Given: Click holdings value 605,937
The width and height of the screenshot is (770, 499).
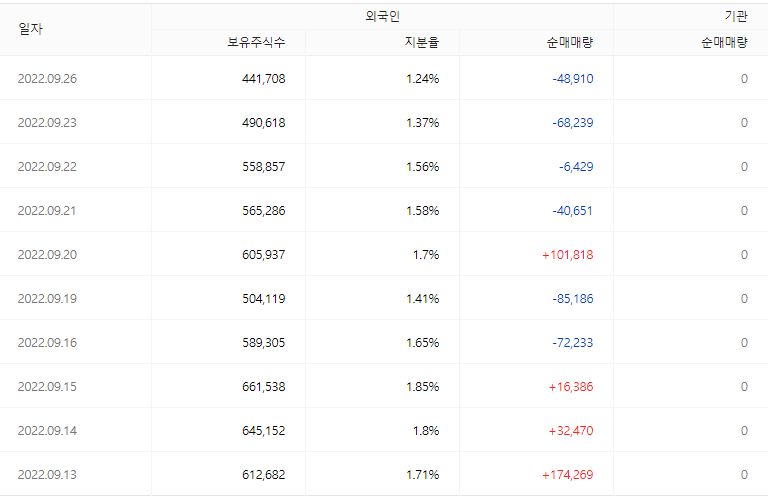Looking at the screenshot, I should 264,254.
